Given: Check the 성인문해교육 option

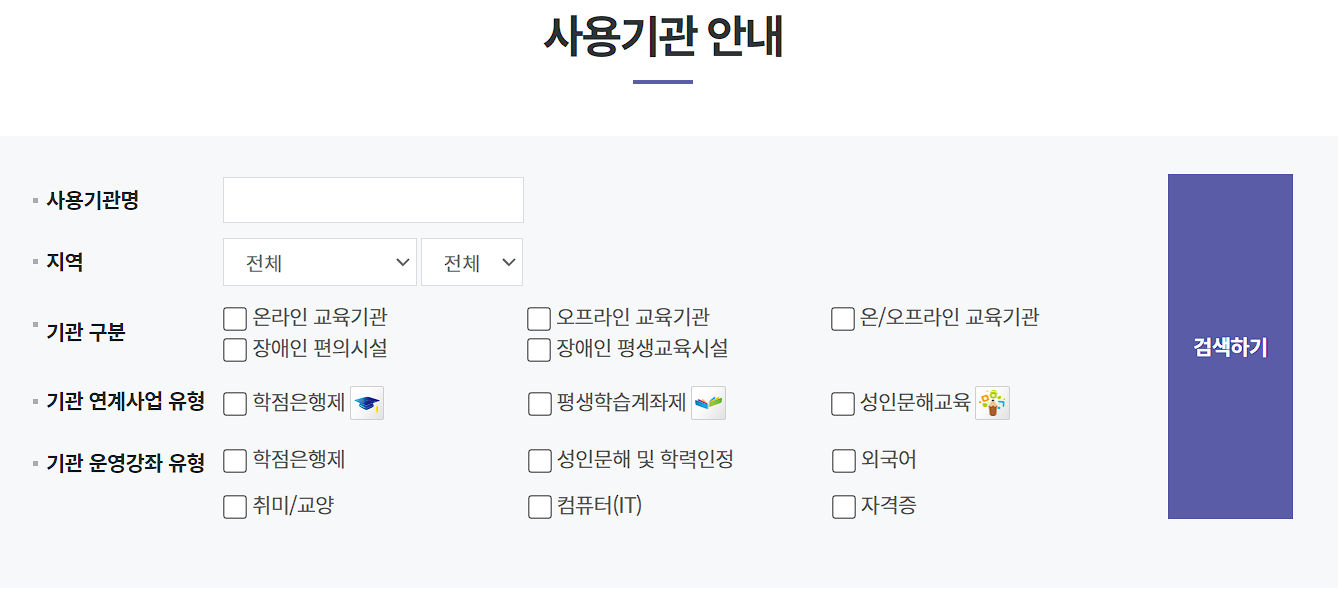Looking at the screenshot, I should click(x=842, y=403).
